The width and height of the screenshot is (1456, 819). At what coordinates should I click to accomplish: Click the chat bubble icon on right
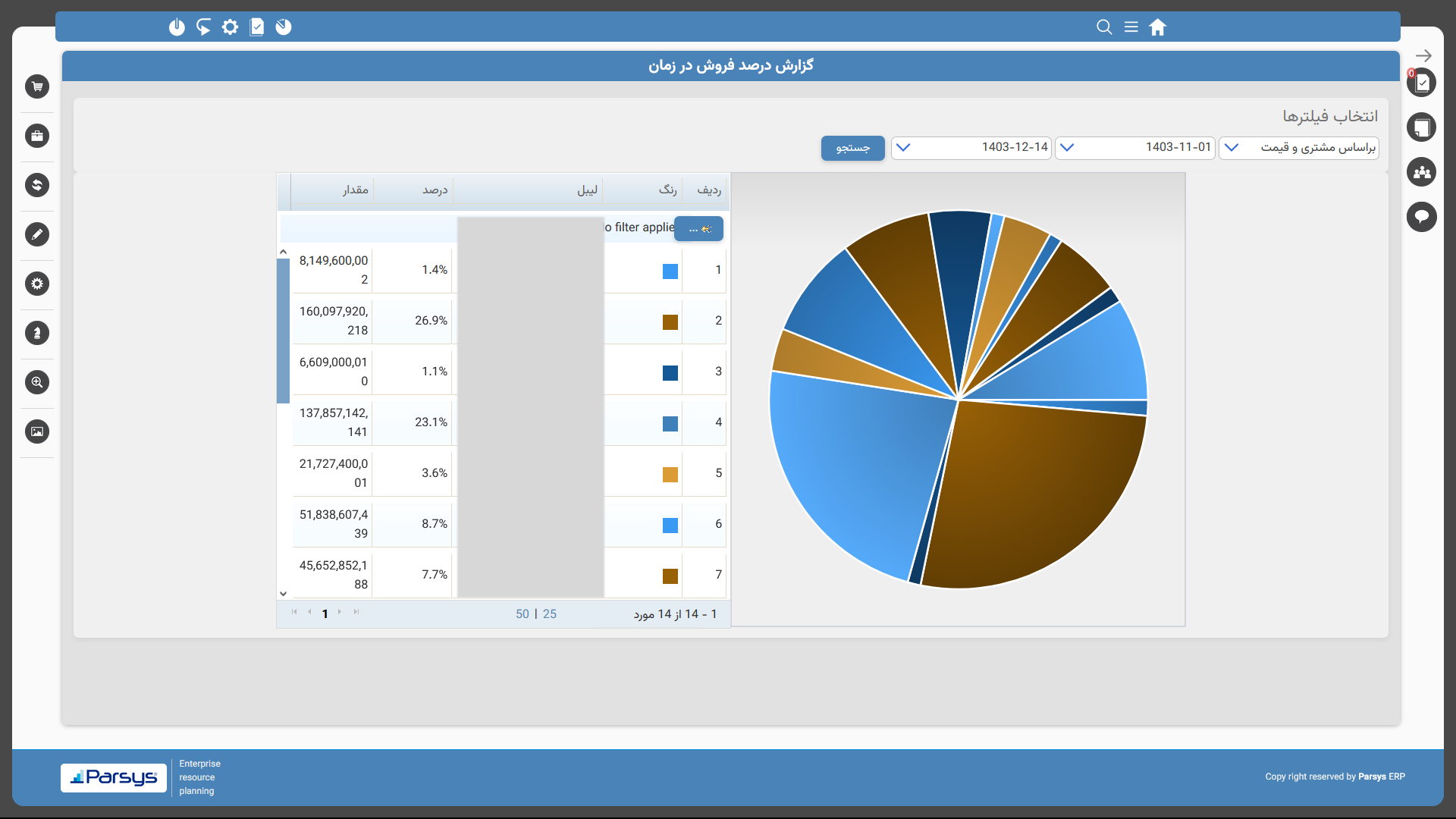1422,217
